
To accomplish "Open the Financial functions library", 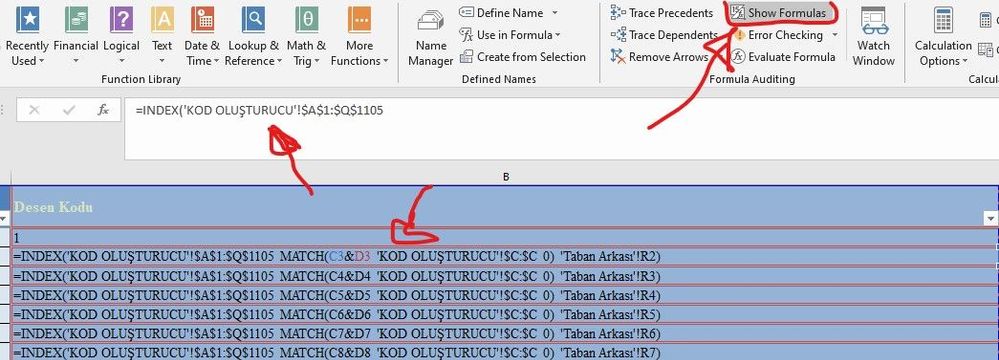I will (x=76, y=35).
